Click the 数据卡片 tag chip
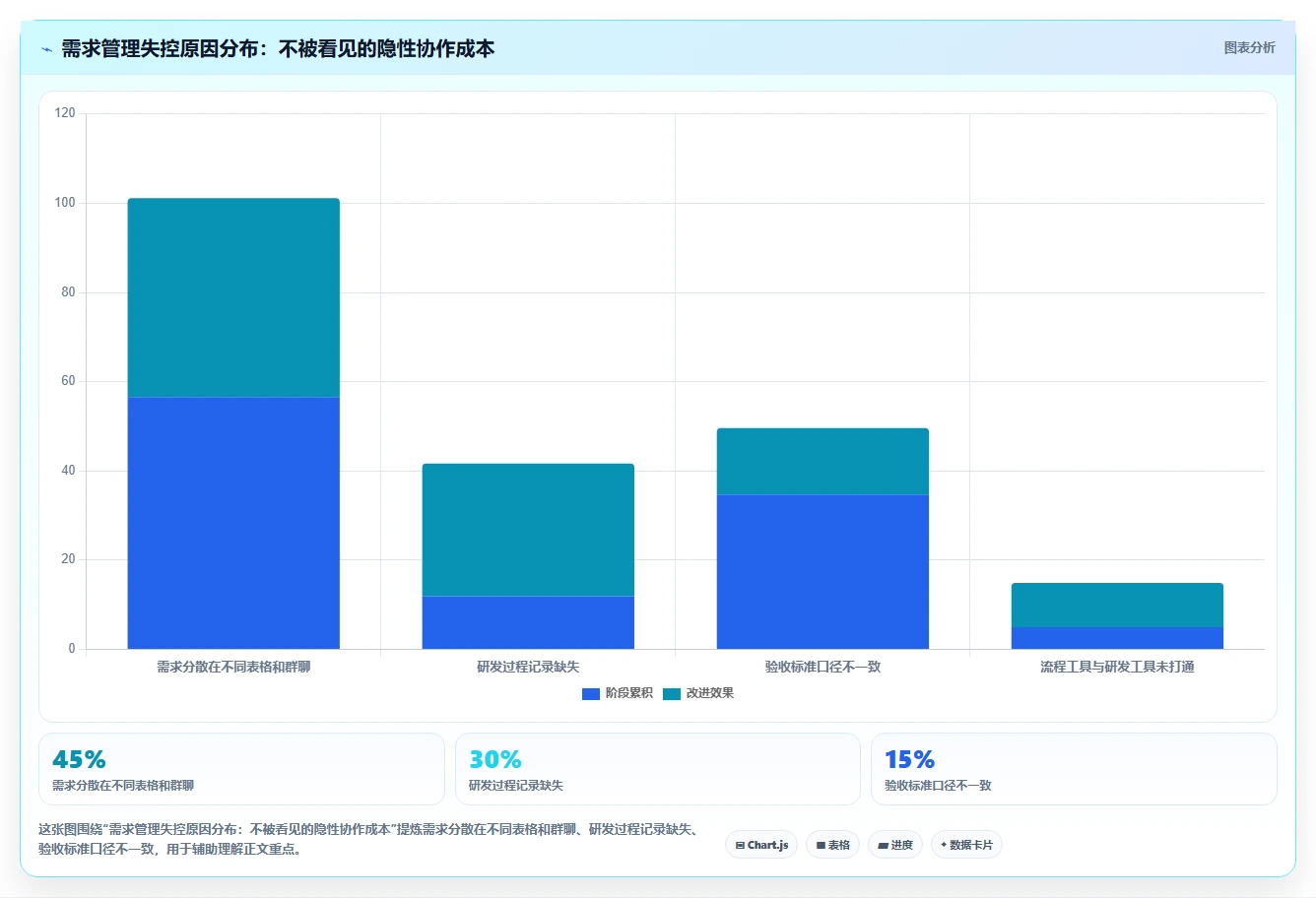The width and height of the screenshot is (1316, 898). [x=966, y=845]
